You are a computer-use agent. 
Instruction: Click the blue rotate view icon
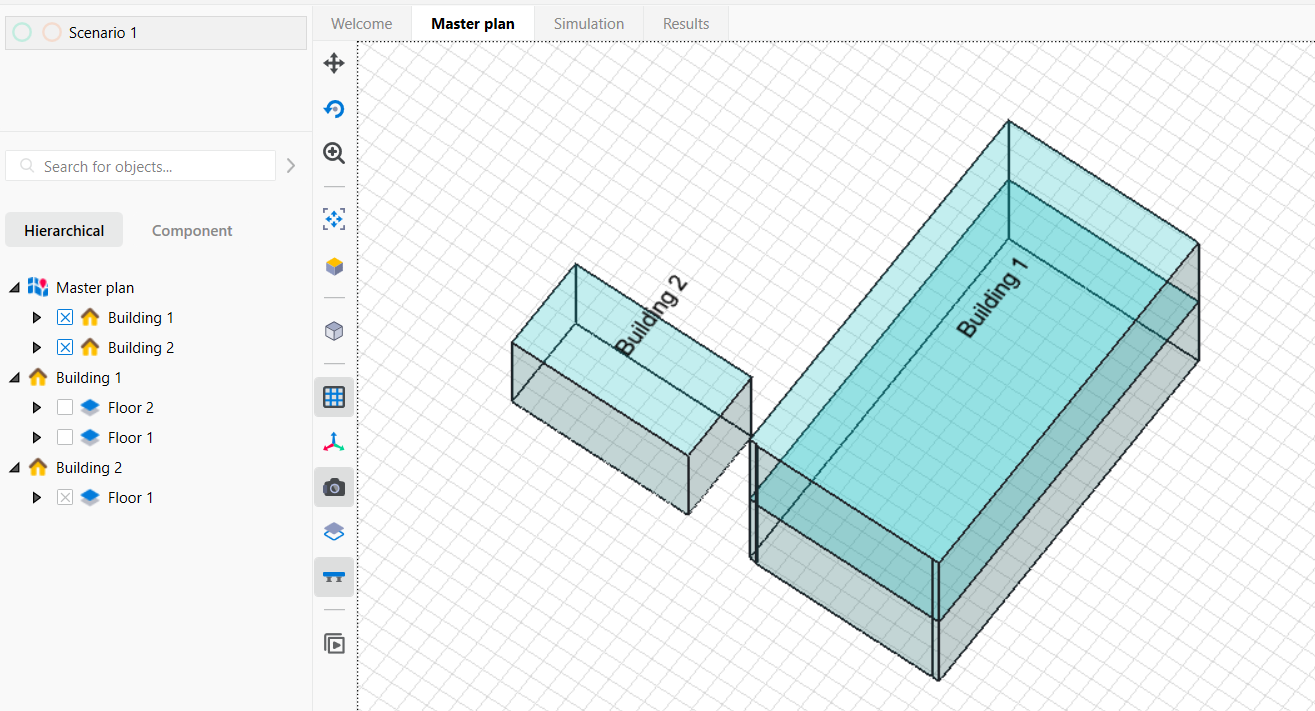tap(334, 109)
